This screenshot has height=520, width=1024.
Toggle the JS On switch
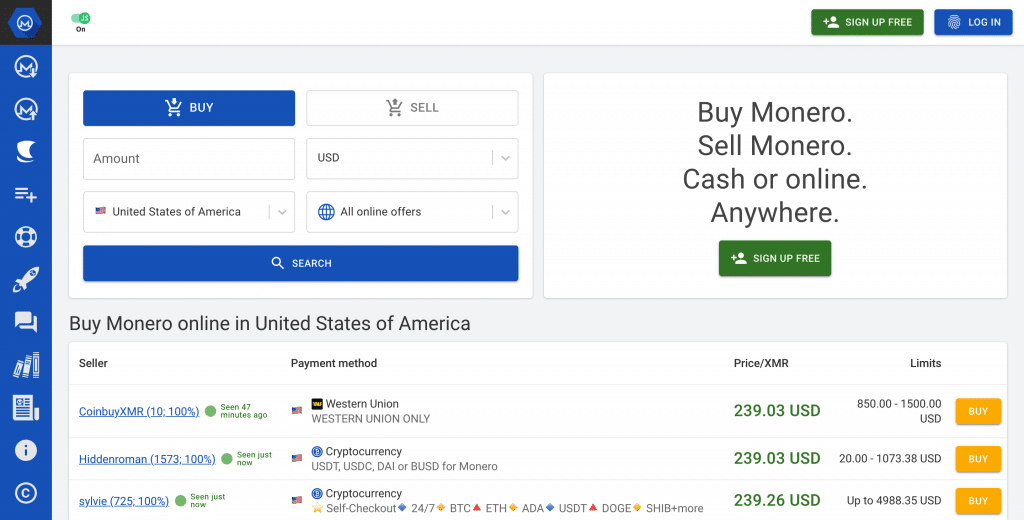81,18
